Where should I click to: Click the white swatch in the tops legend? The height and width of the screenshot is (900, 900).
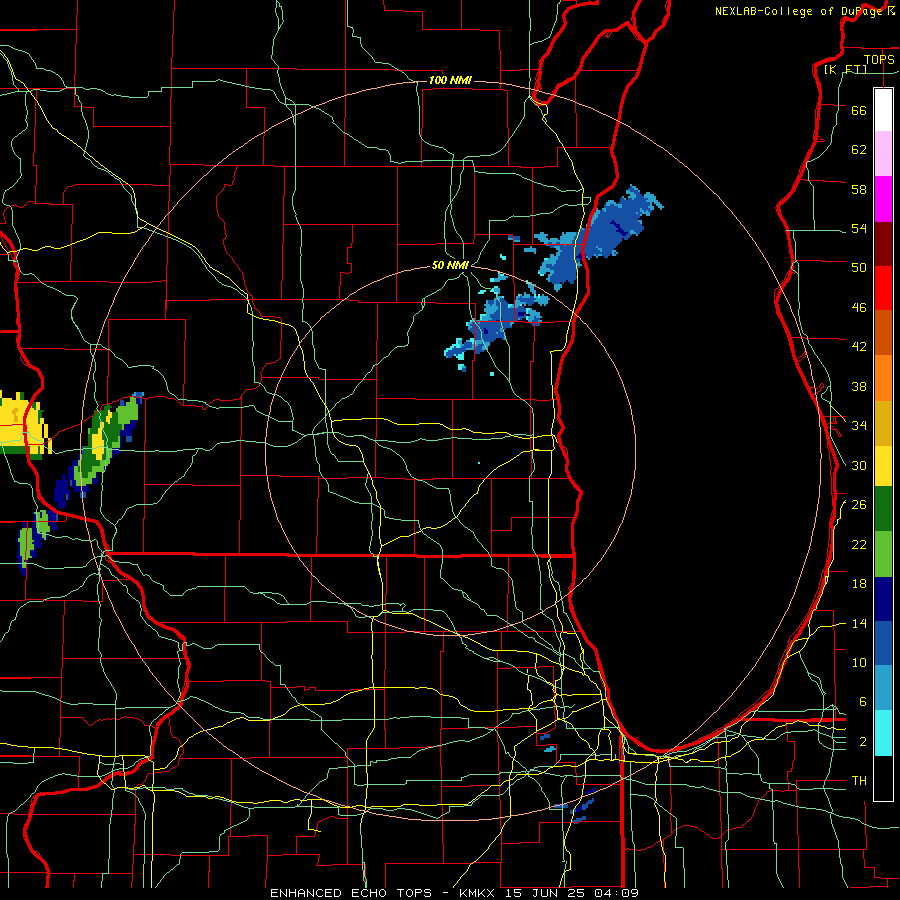[883, 110]
